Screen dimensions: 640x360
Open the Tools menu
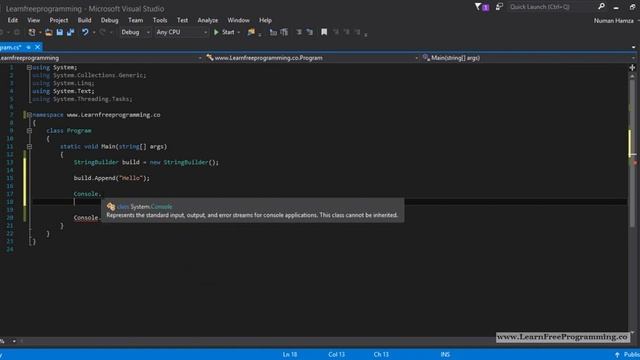(160, 20)
